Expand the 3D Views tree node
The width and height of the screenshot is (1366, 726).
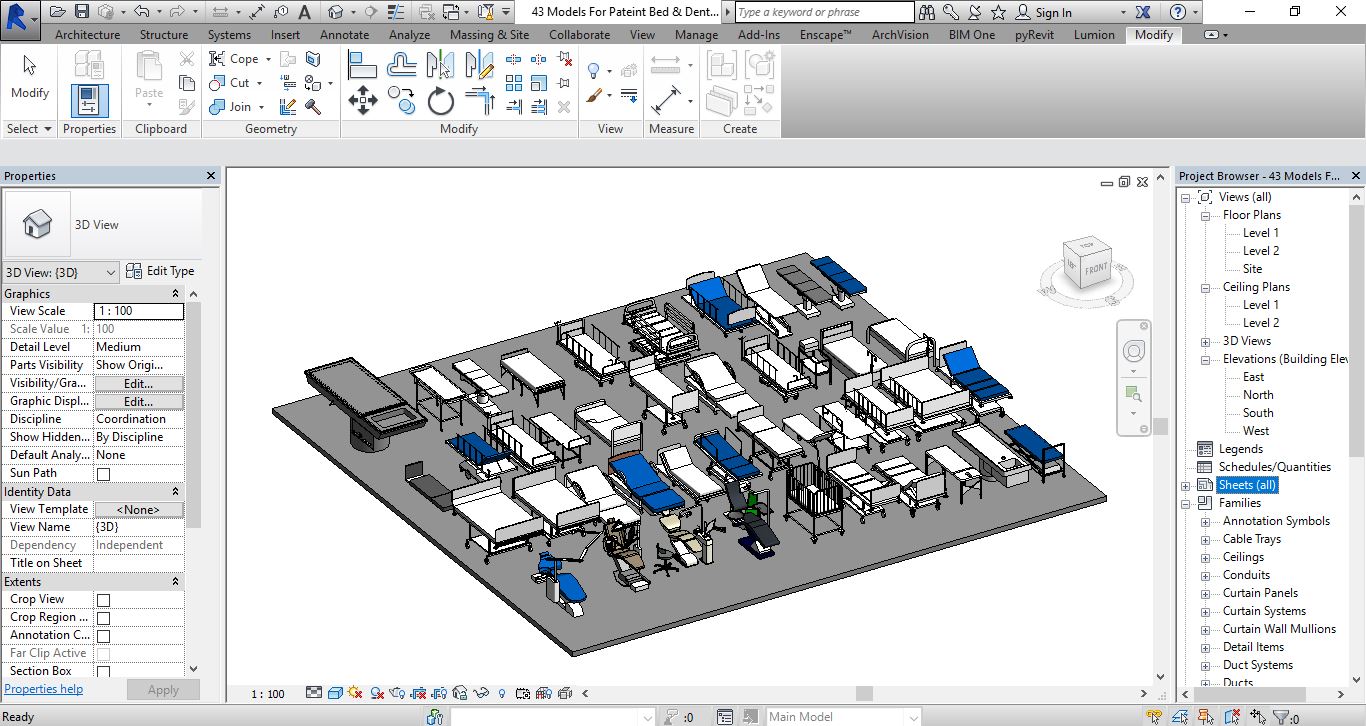click(x=1205, y=341)
